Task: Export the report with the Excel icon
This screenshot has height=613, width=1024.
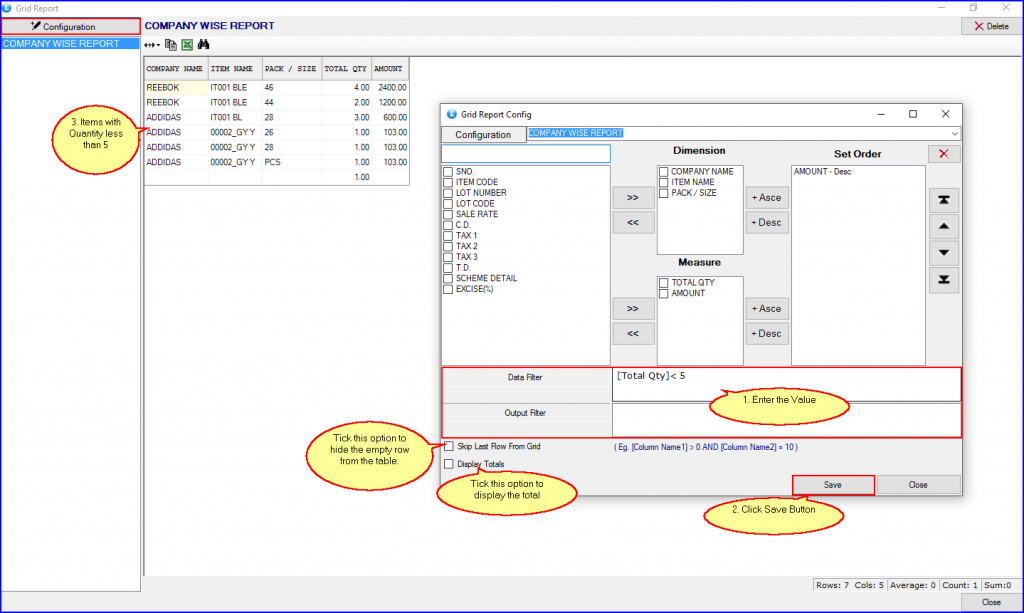Action: pyautogui.click(x=187, y=44)
